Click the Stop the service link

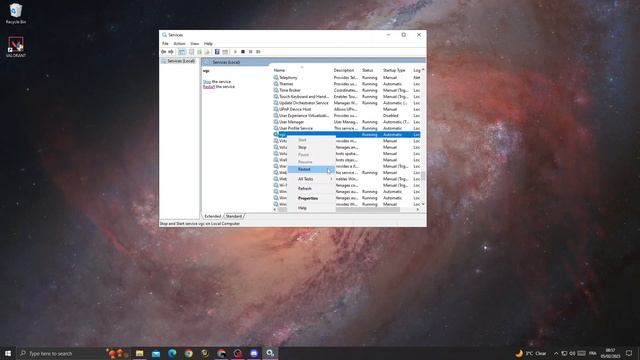(207, 82)
